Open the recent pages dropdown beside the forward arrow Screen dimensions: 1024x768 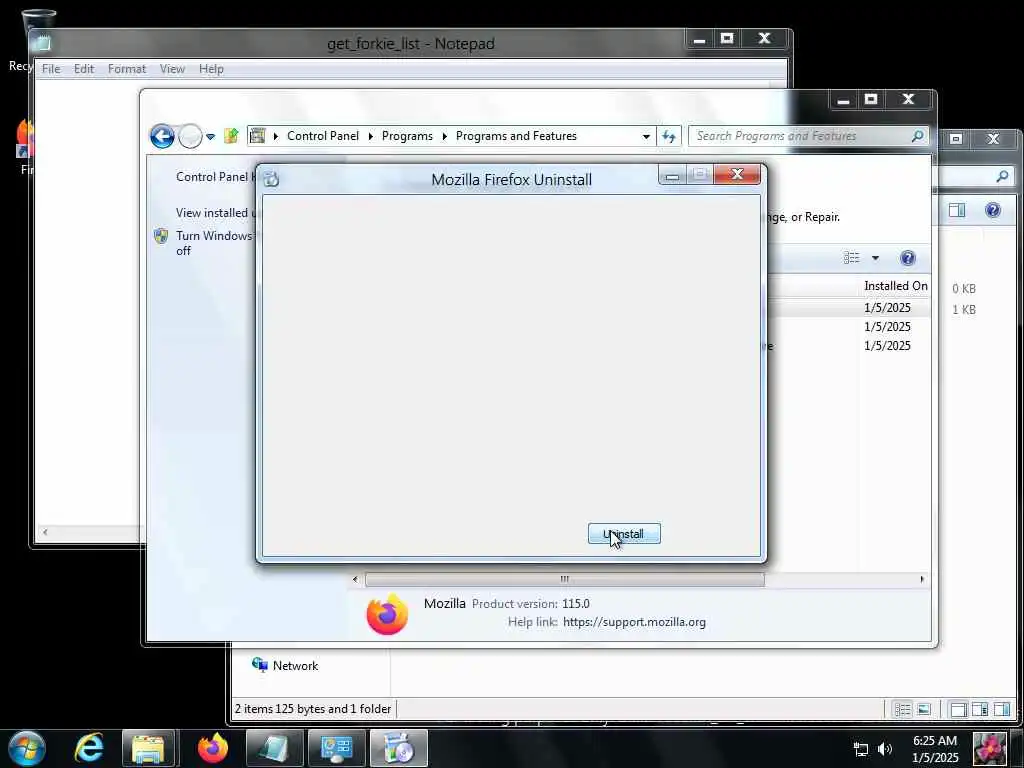(x=210, y=136)
